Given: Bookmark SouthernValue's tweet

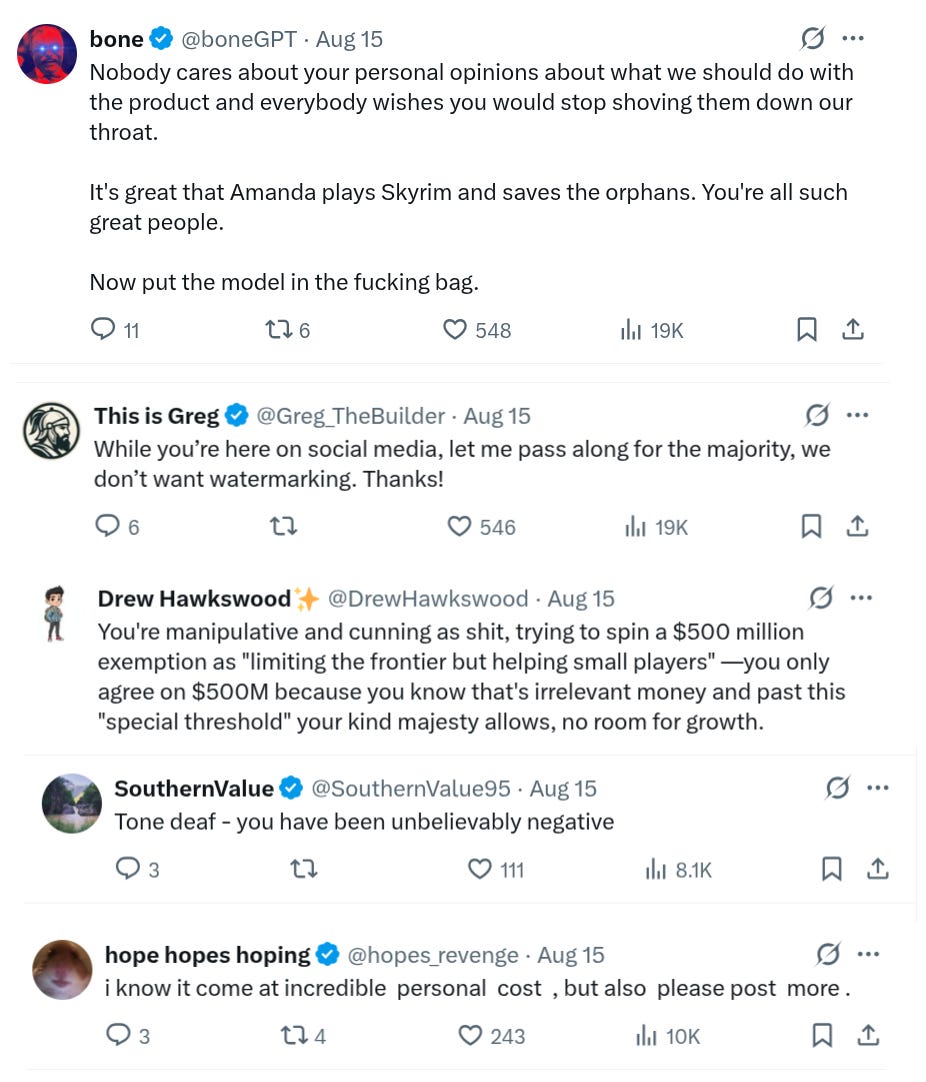Looking at the screenshot, I should point(831,869).
